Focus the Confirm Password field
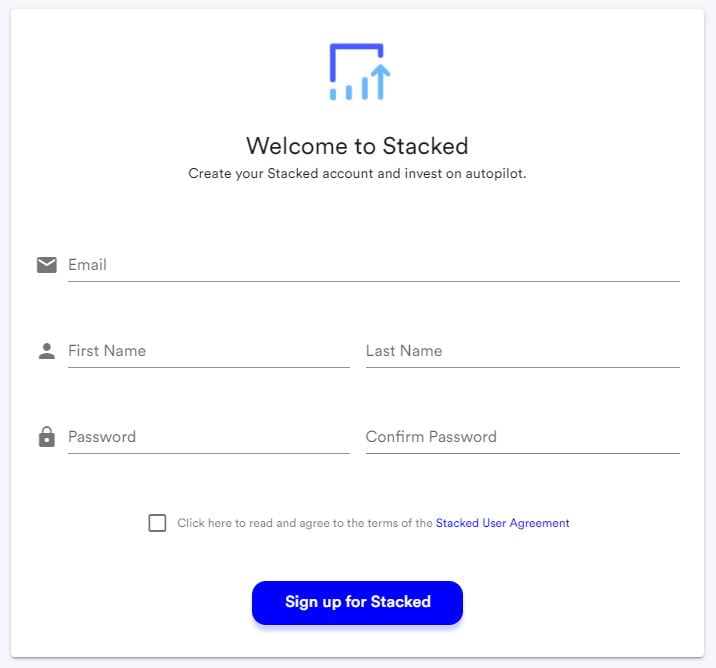 pos(523,437)
